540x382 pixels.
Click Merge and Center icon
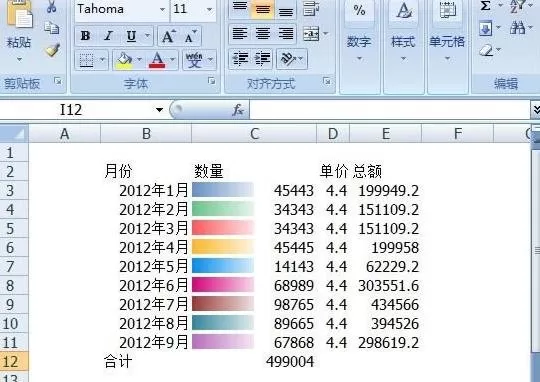tap(311, 34)
